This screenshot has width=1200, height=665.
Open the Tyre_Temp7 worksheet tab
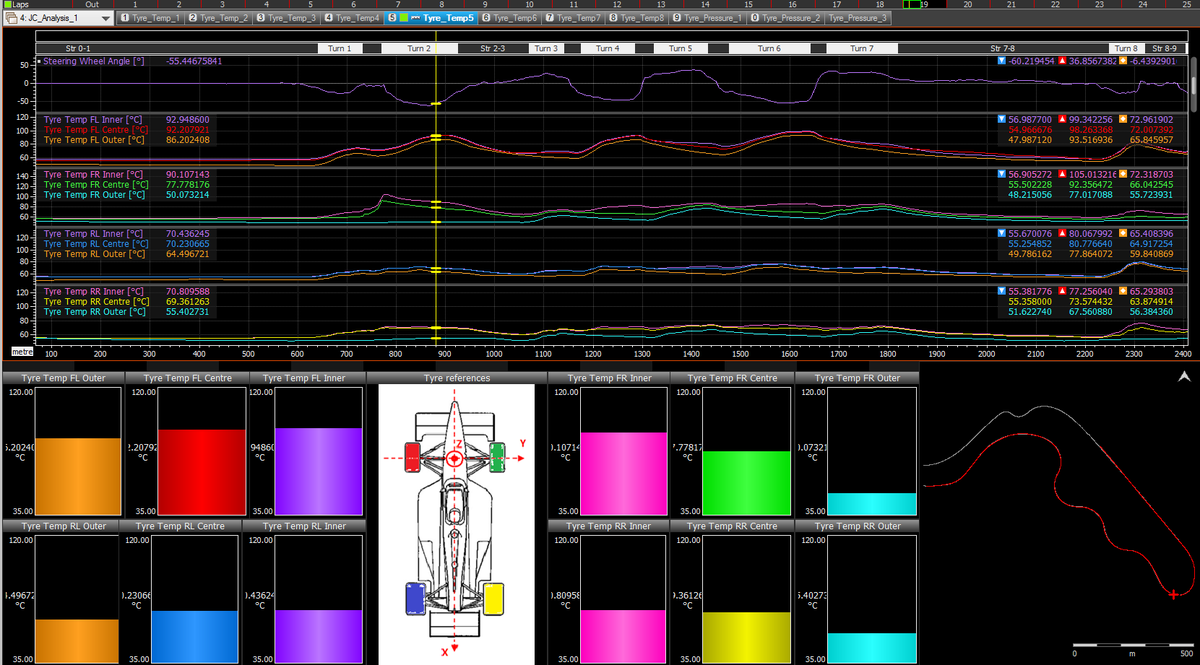pyautogui.click(x=574, y=18)
